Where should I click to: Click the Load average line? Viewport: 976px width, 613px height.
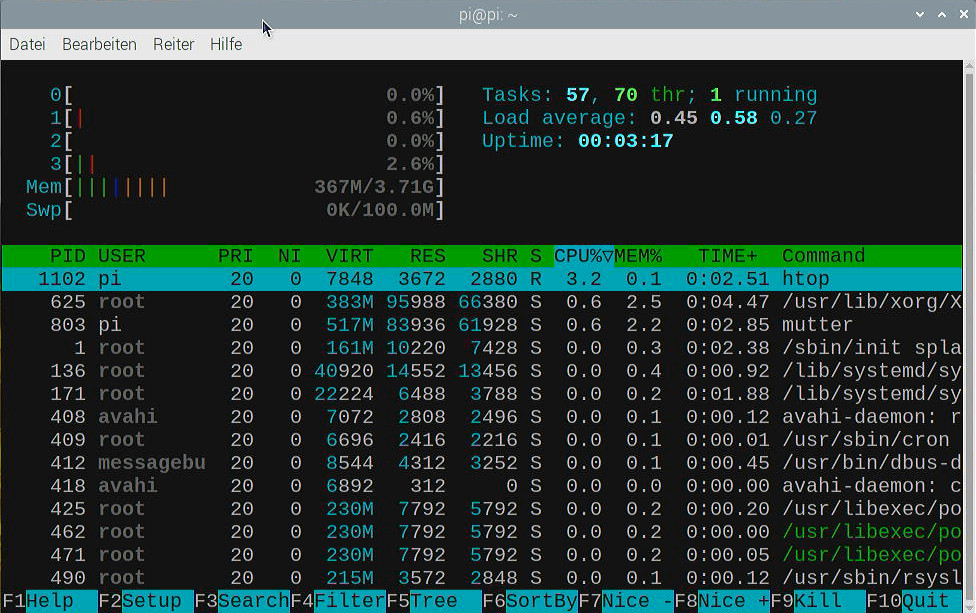click(649, 118)
